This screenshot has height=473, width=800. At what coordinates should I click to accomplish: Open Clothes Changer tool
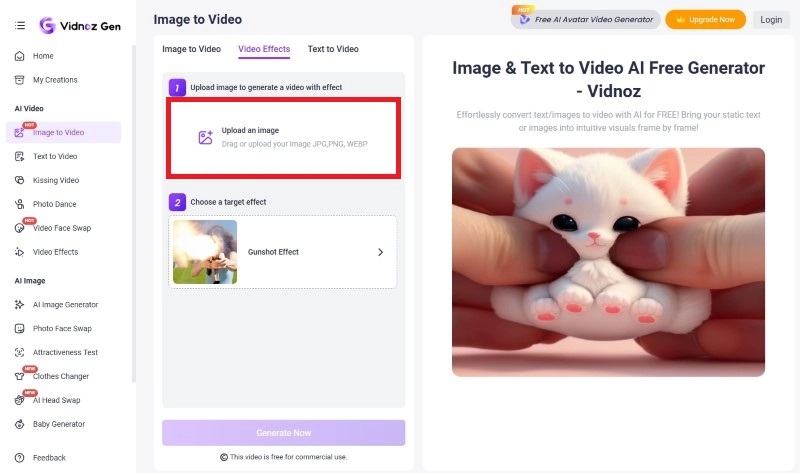pos(60,376)
